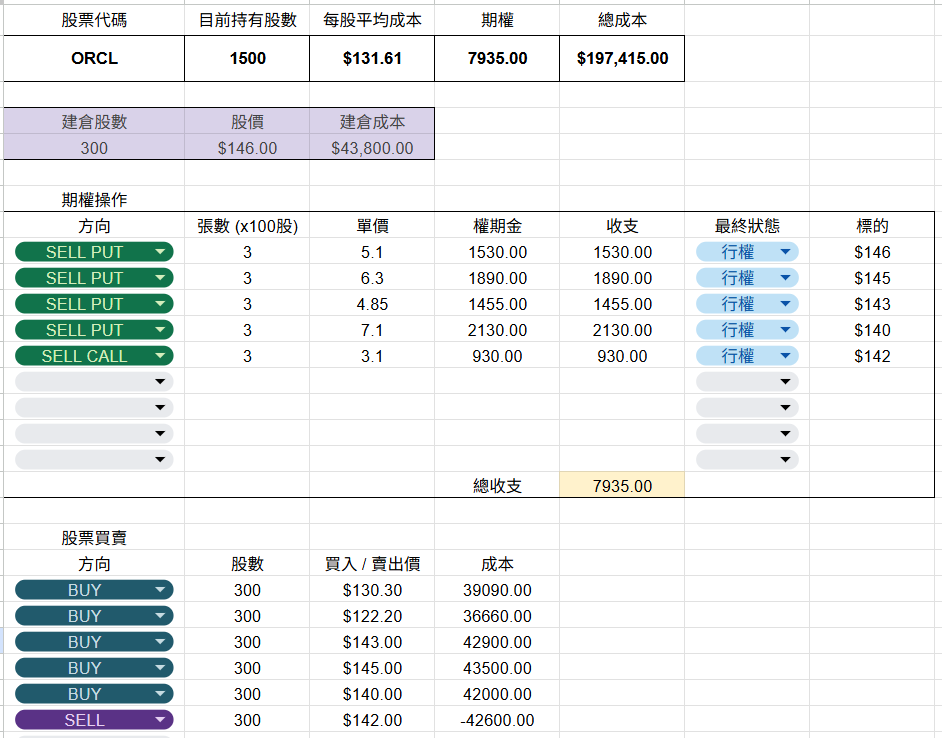
Task: Select the unit price 4.85 cell
Action: 372,303
